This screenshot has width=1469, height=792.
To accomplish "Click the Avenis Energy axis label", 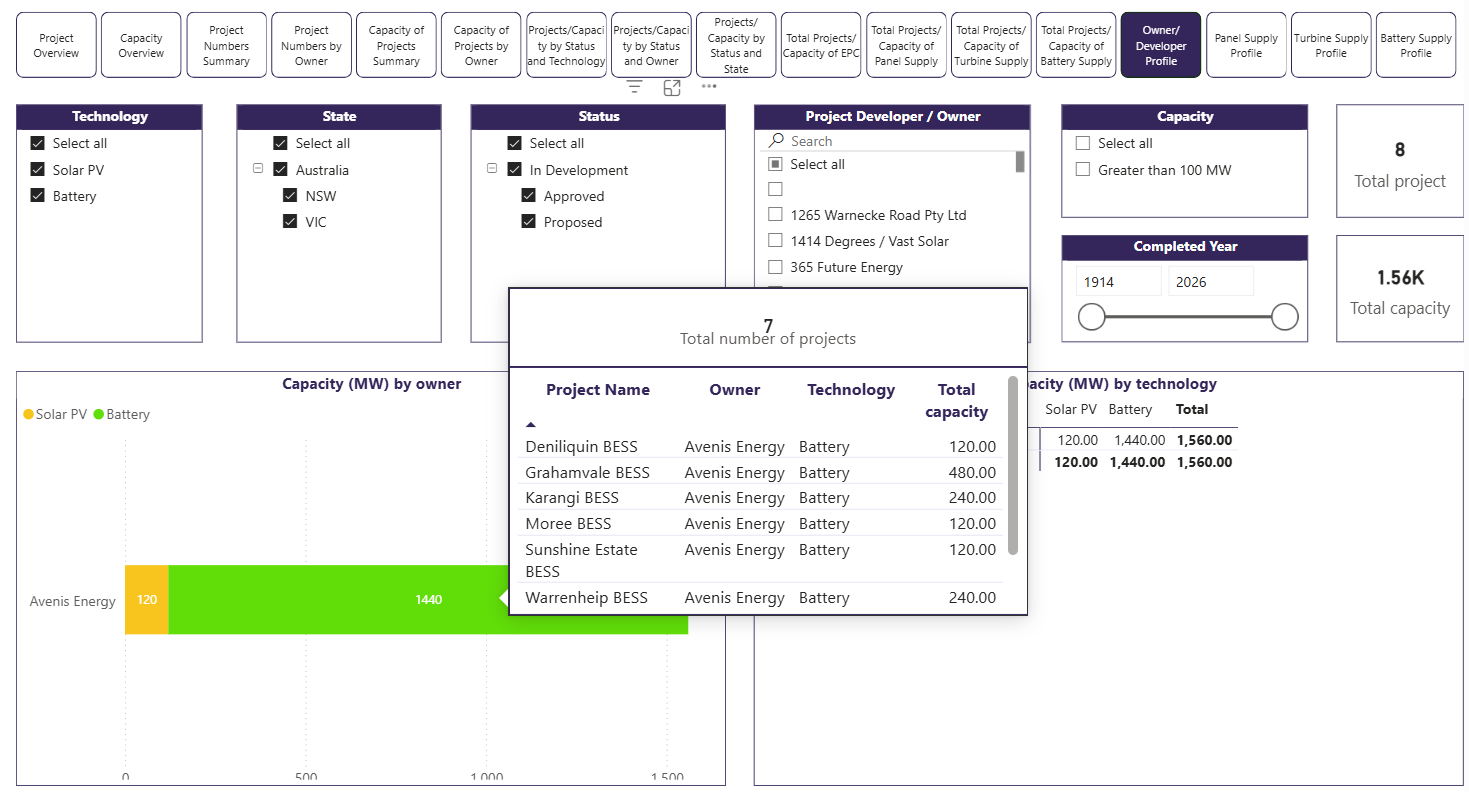I will click(73, 602).
